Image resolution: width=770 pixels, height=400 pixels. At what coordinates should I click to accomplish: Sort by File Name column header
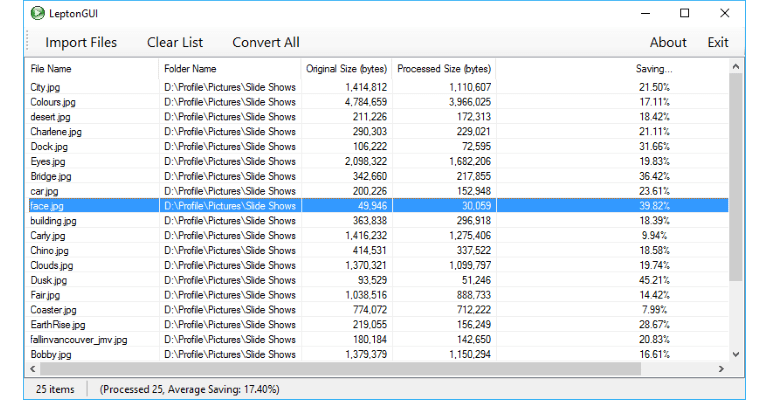(x=52, y=69)
